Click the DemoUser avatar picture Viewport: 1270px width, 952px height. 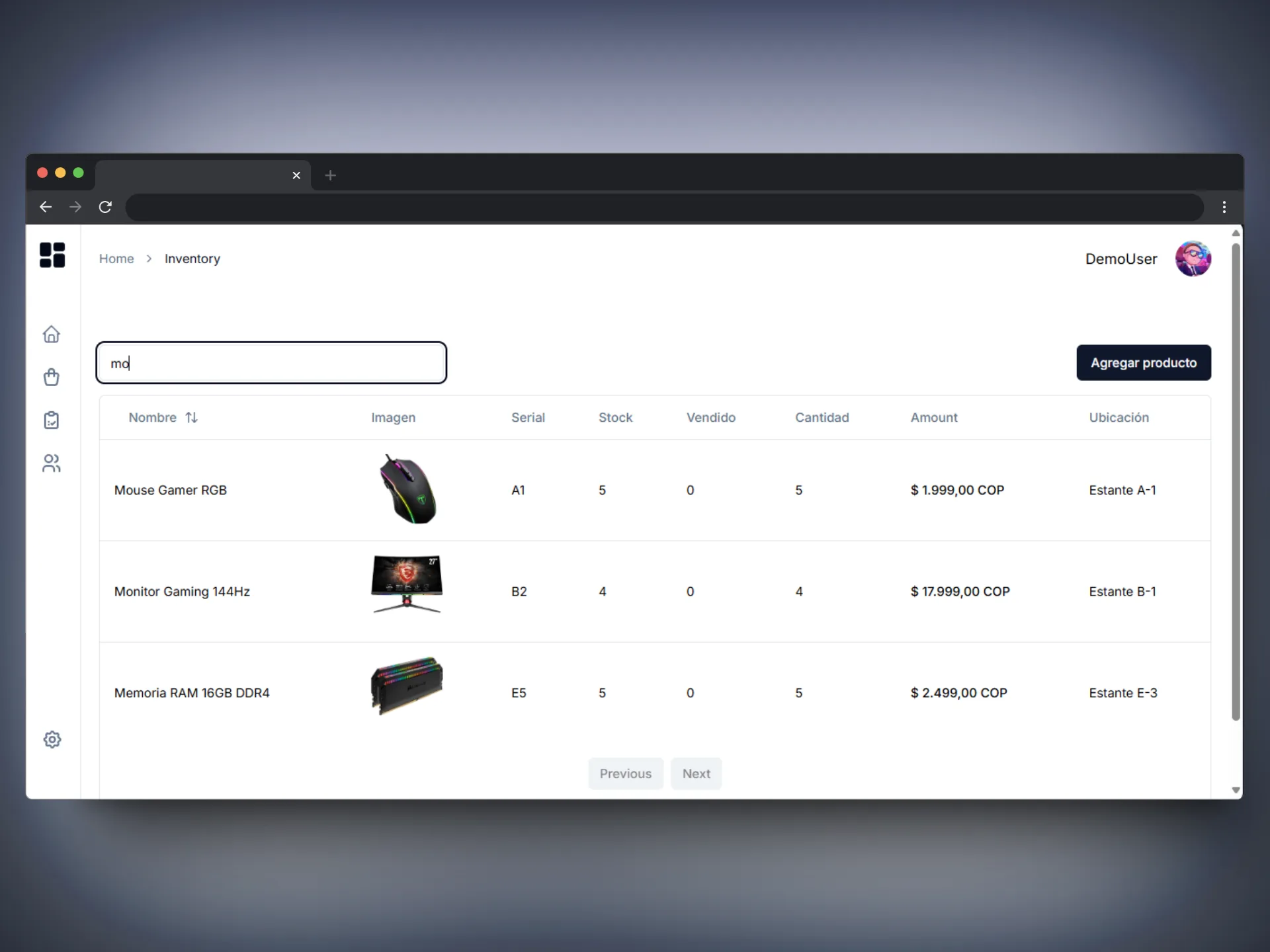coord(1193,258)
